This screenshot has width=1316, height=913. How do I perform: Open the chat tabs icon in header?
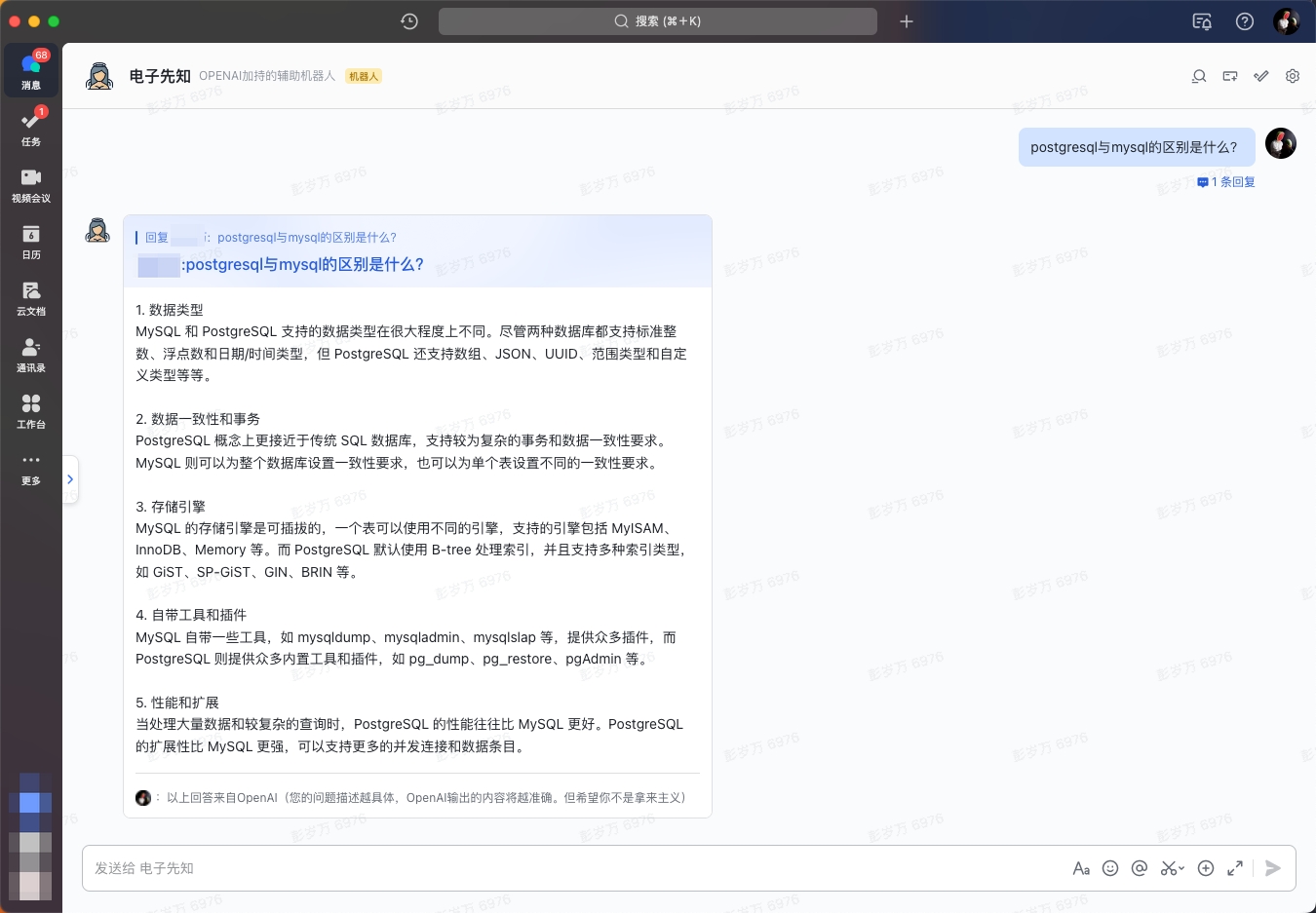pos(1230,76)
